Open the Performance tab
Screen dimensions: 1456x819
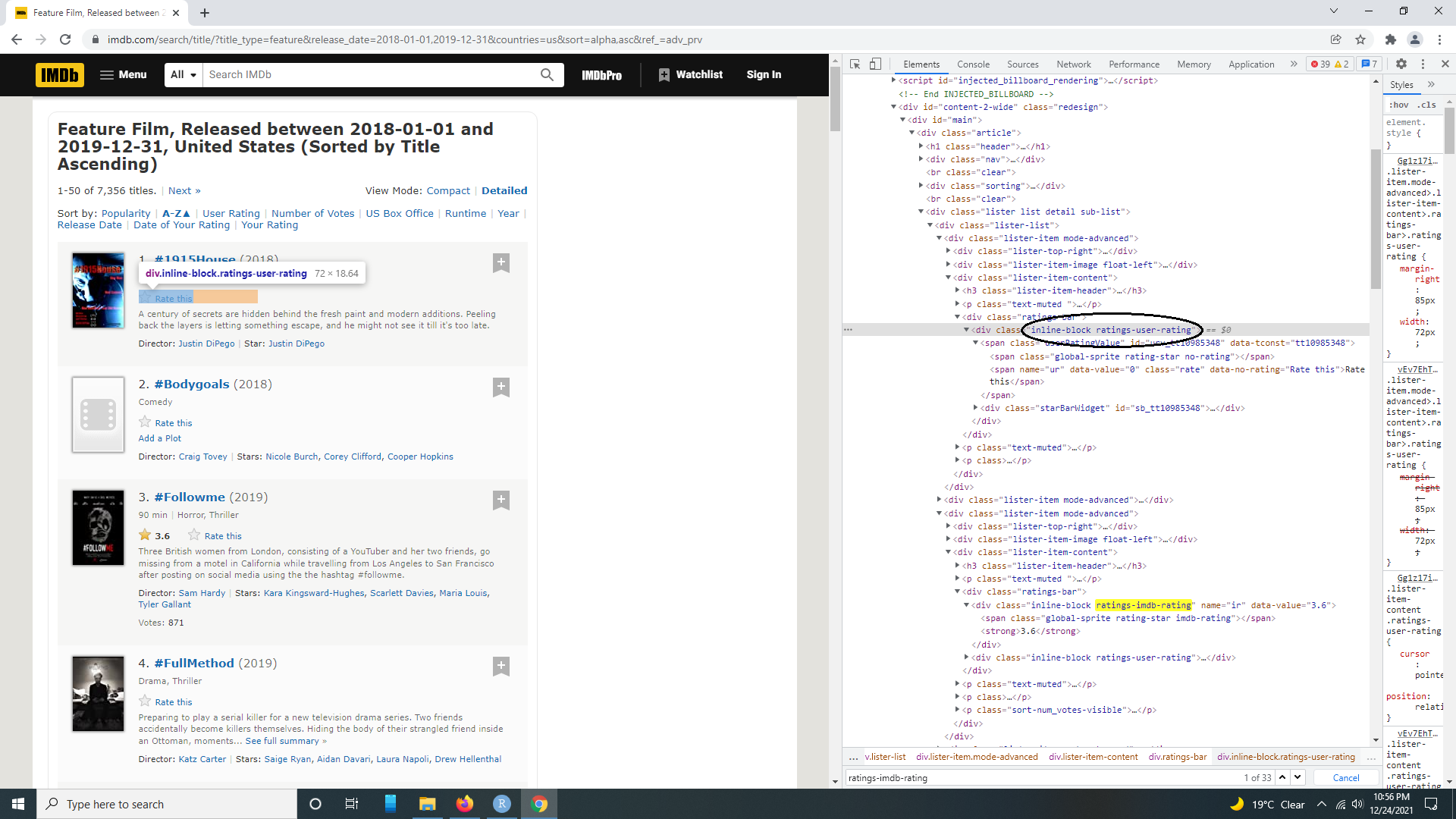[1134, 64]
